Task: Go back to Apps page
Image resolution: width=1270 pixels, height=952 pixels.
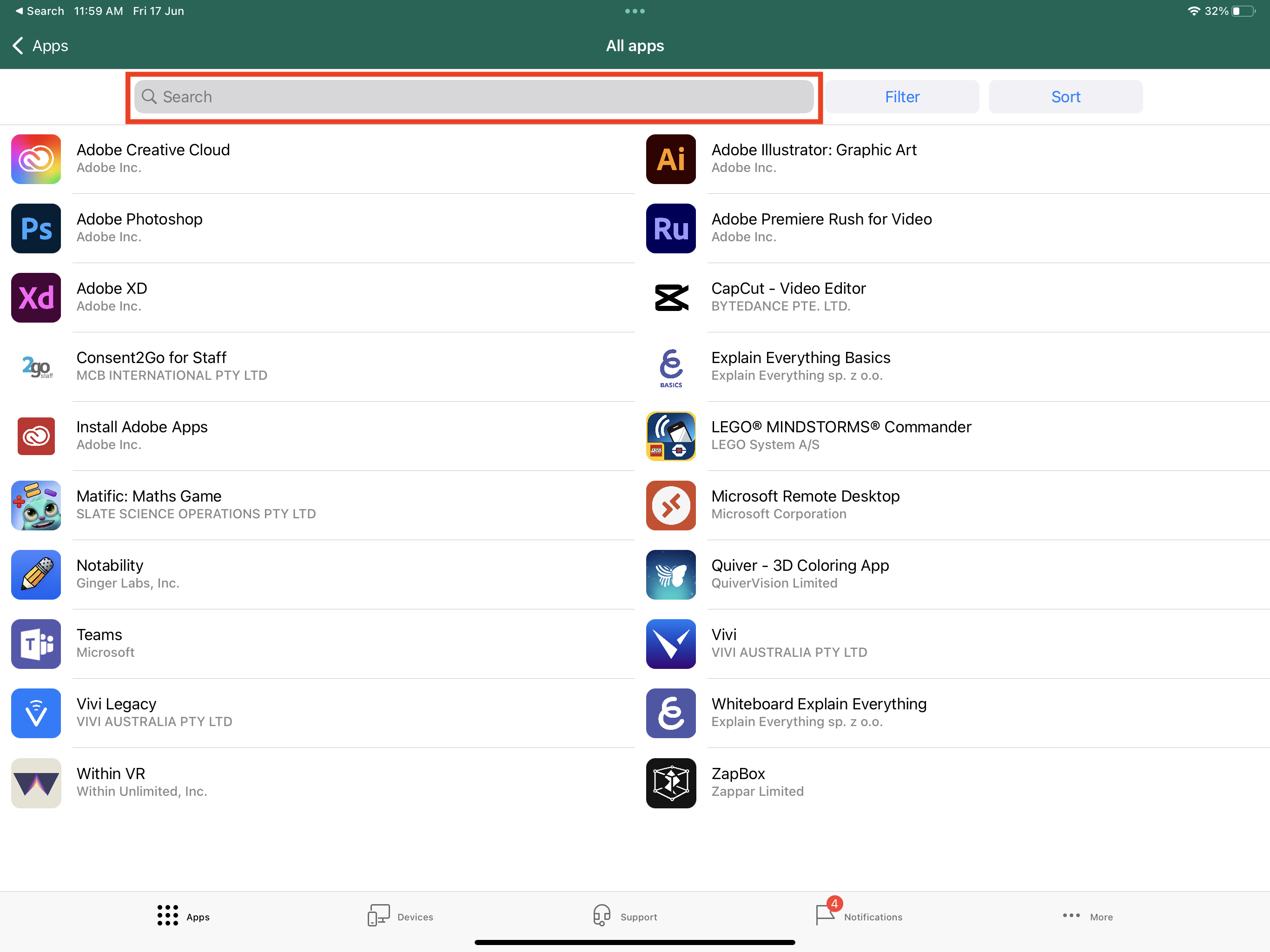Action: point(40,46)
